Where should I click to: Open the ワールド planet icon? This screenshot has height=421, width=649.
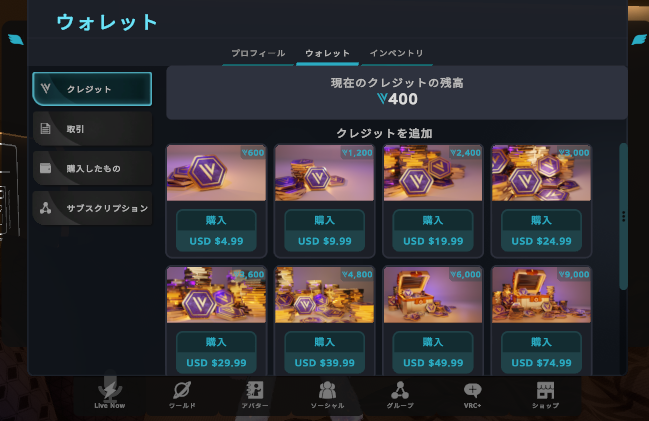tap(182, 390)
